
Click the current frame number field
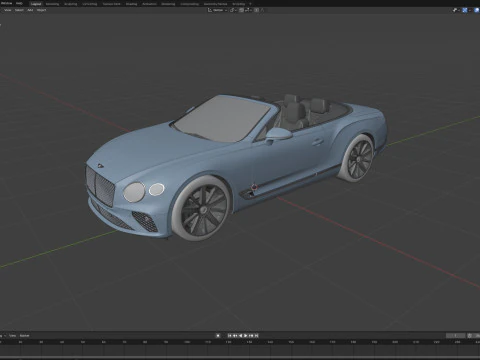(x=456, y=336)
